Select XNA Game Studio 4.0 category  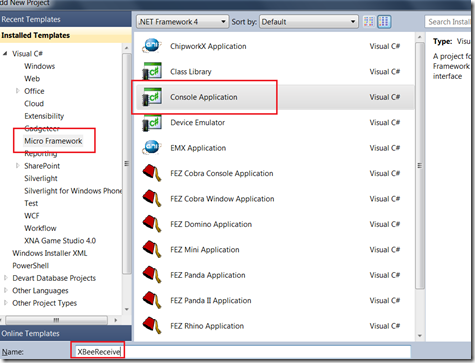pyautogui.click(x=60, y=241)
